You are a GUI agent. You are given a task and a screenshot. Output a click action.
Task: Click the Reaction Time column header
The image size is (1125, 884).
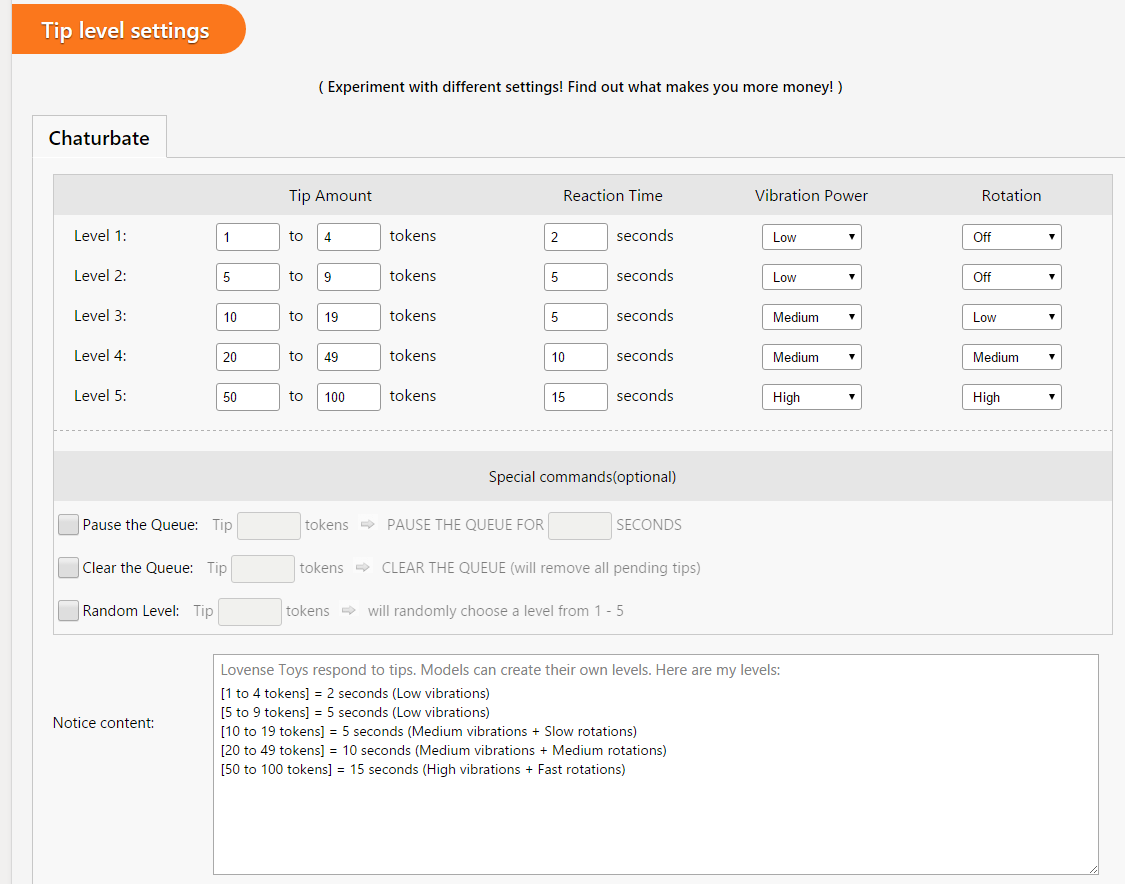coord(613,195)
